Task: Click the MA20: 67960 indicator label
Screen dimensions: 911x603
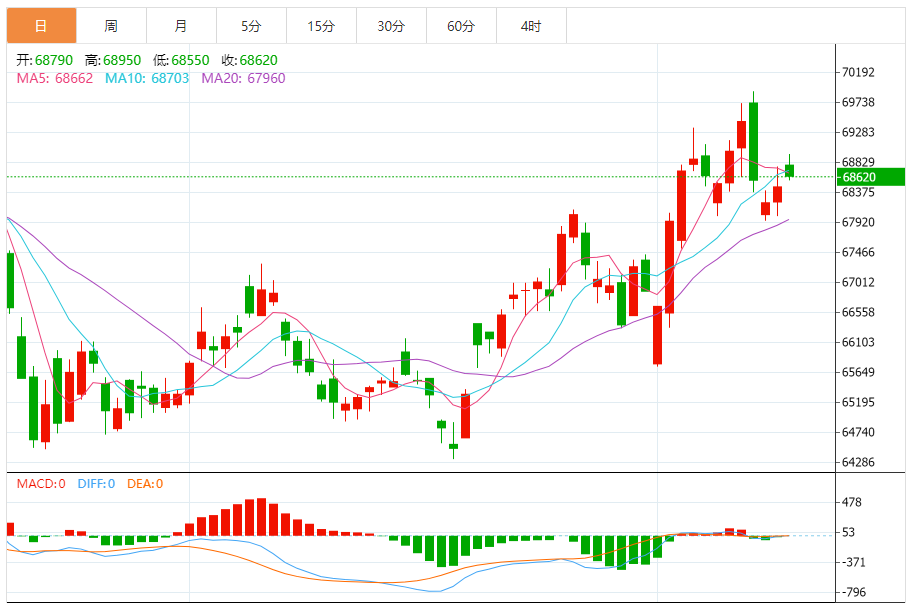Action: click(x=243, y=78)
